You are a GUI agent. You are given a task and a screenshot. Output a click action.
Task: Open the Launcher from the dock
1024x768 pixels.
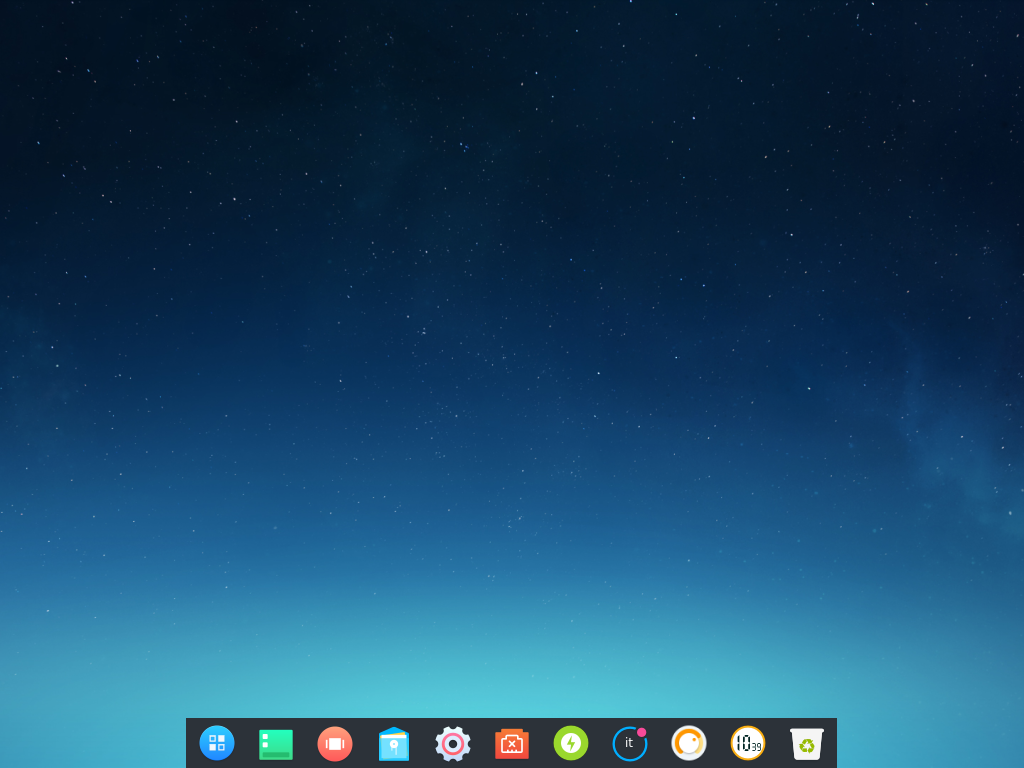[x=217, y=743]
